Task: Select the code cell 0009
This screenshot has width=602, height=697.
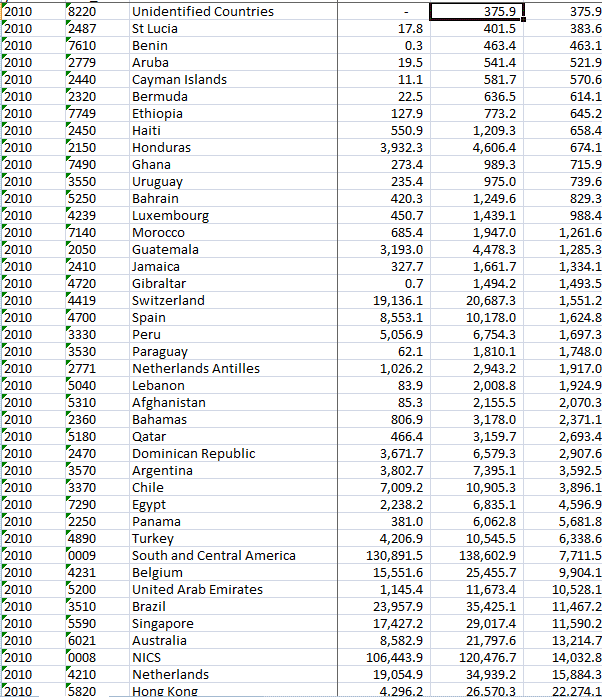Action: coord(81,556)
